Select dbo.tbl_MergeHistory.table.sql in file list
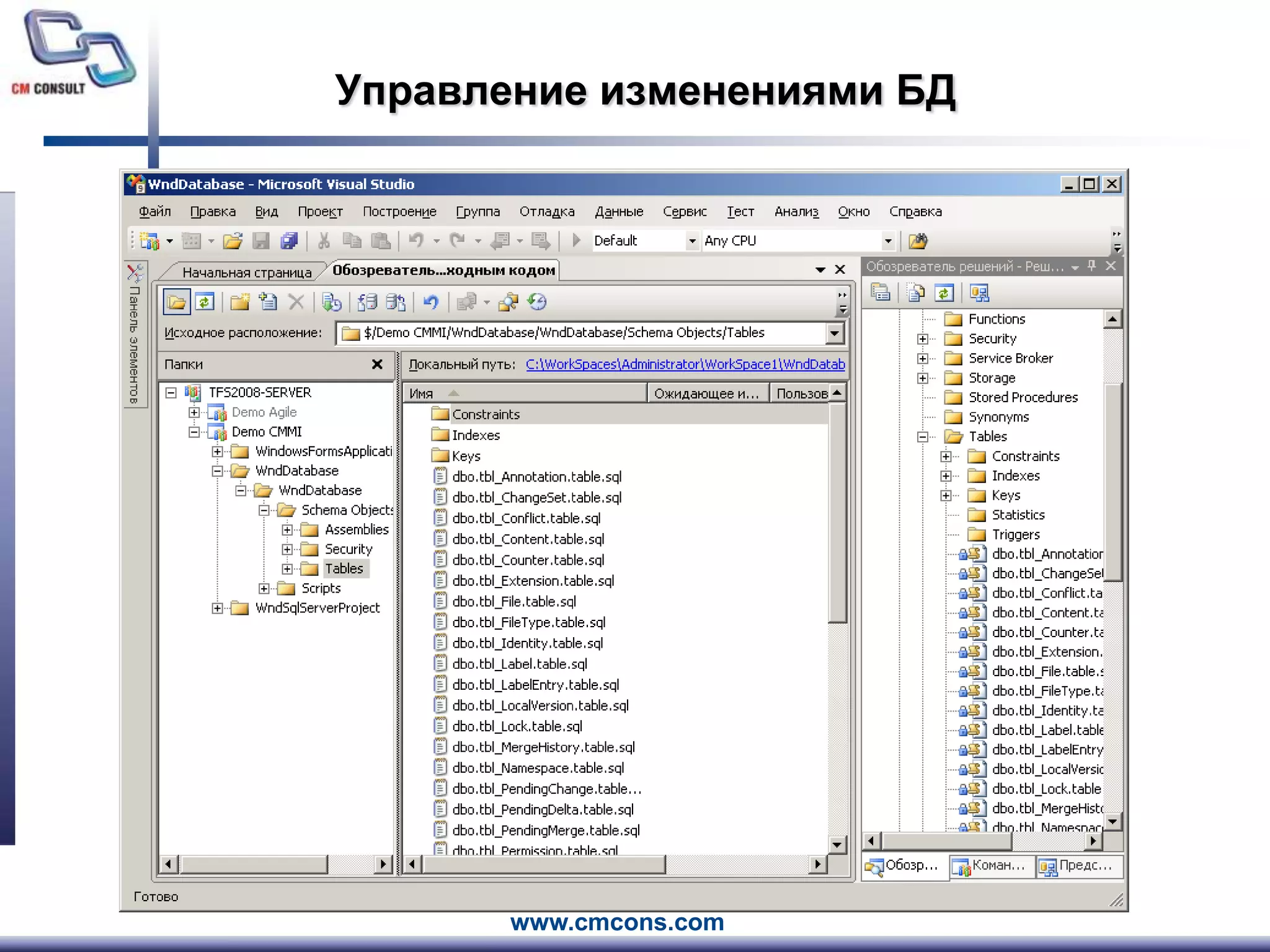Viewport: 1270px width, 952px height. pyautogui.click(x=543, y=747)
